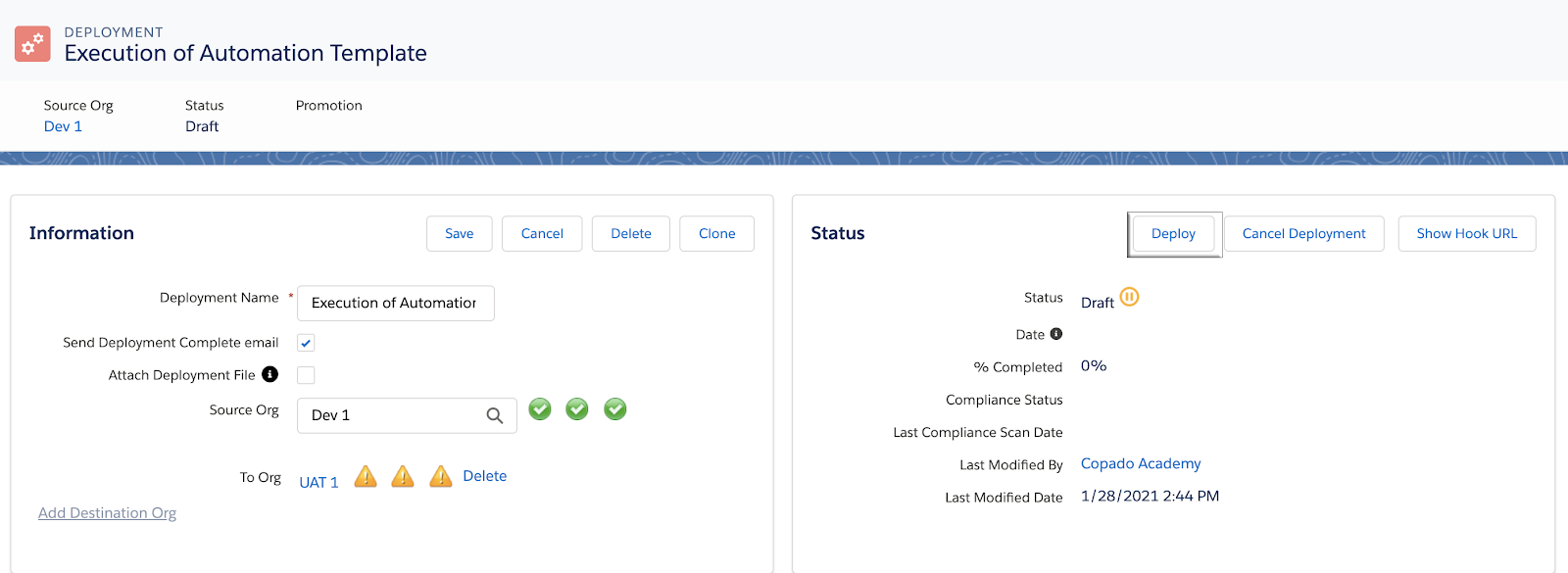The width and height of the screenshot is (1568, 573).
Task: Click Cancel Deployment button
Action: (1304, 234)
